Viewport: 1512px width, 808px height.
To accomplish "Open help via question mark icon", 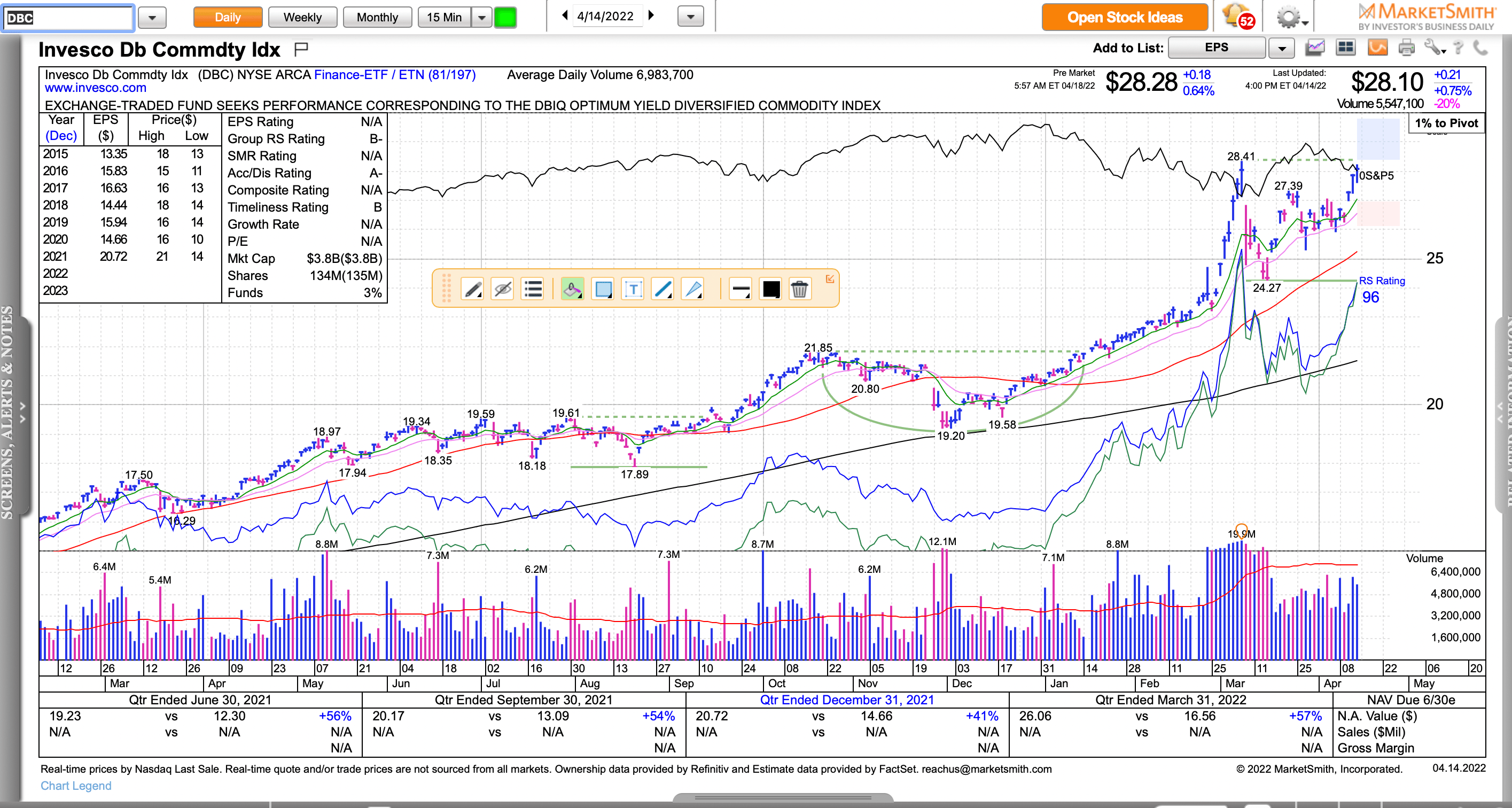I will [1459, 48].
